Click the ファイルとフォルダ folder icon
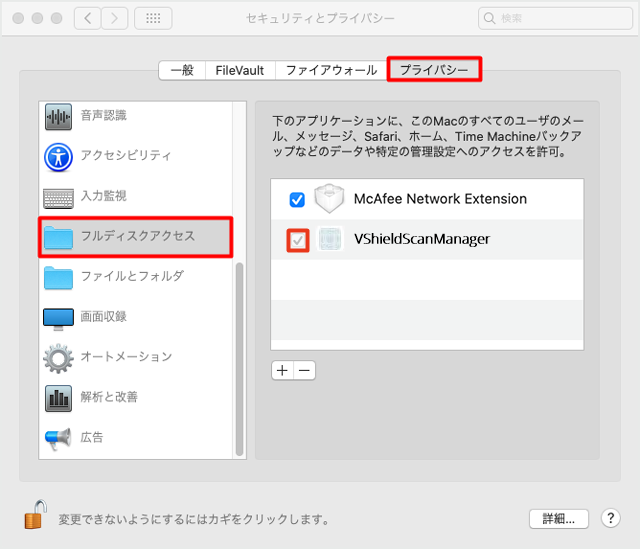The height and width of the screenshot is (549, 640). coord(58,278)
